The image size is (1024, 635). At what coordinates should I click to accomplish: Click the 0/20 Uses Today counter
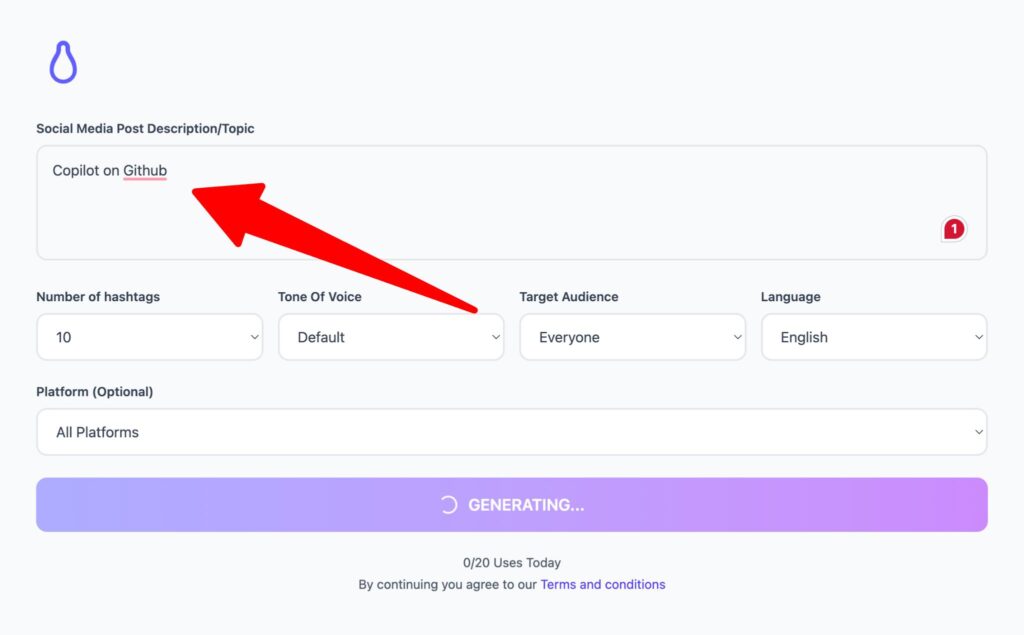tap(512, 563)
